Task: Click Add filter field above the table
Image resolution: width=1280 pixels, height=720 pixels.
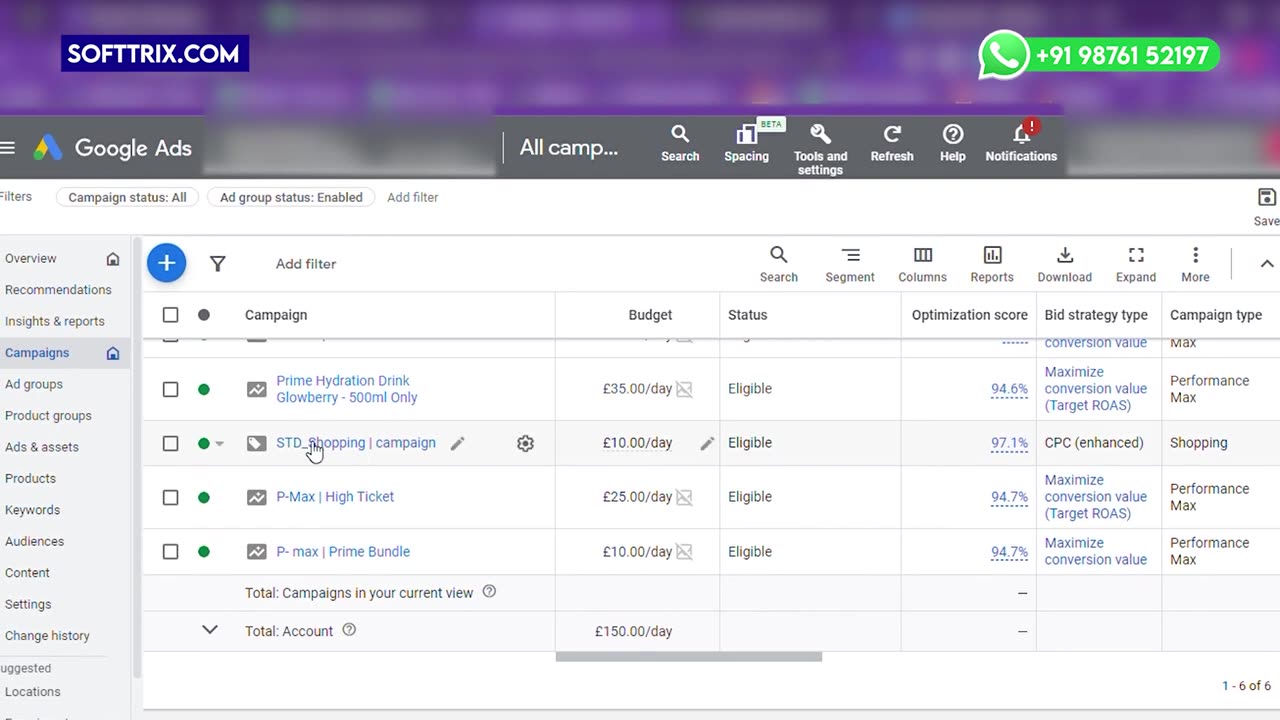Action: pyautogui.click(x=306, y=264)
